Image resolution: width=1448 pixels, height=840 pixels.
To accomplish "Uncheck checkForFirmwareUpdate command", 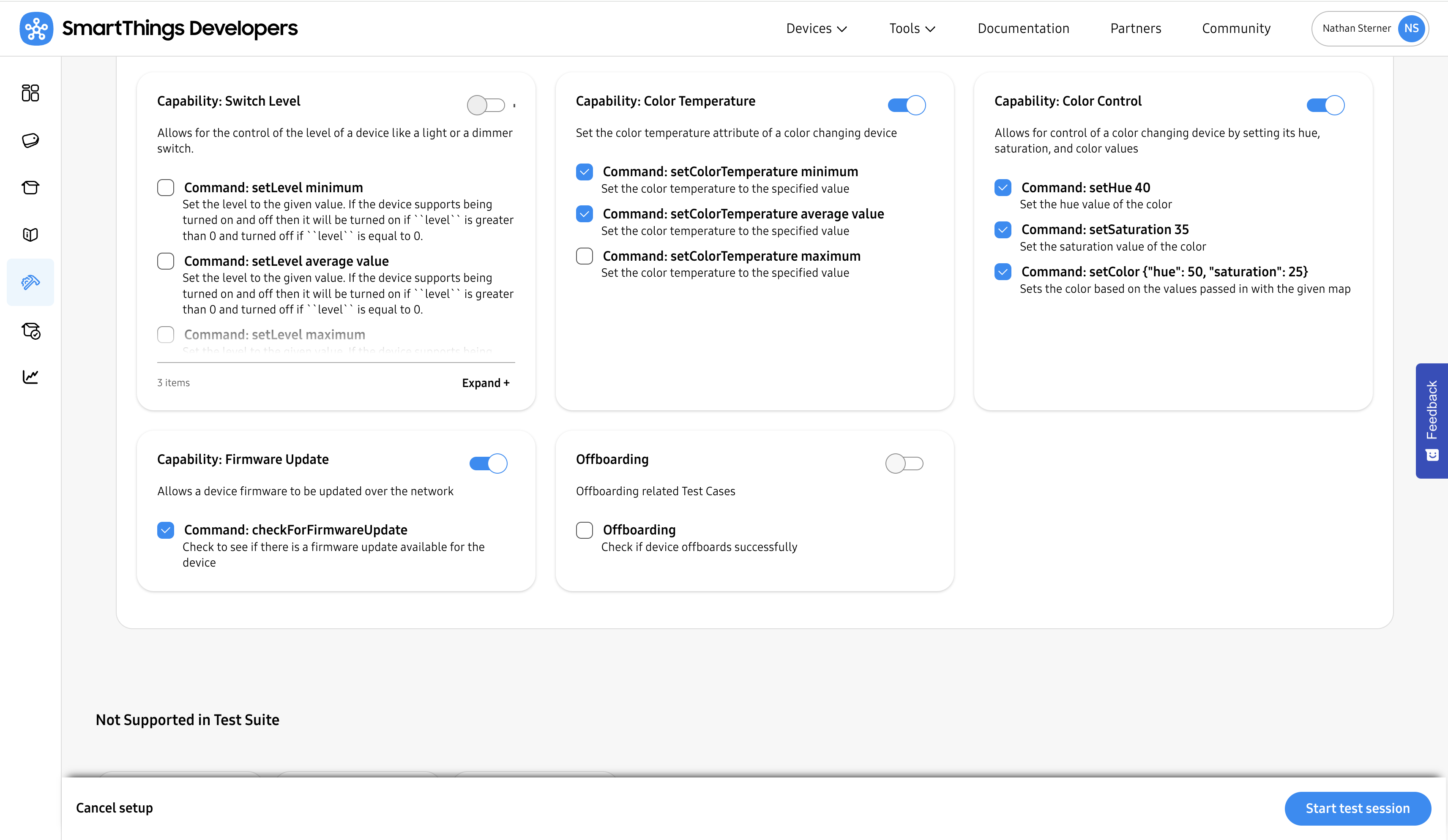I will 166,530.
